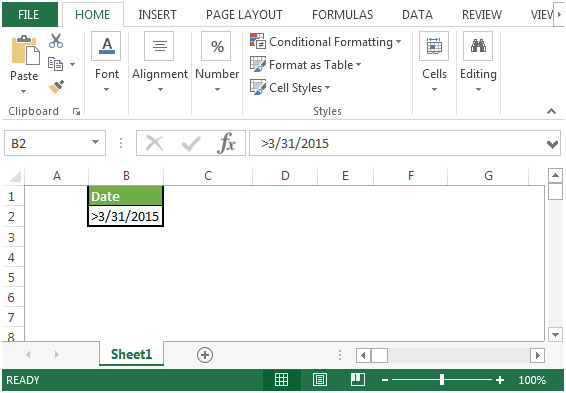The width and height of the screenshot is (566, 393).
Task: Select column F header
Action: (411, 176)
